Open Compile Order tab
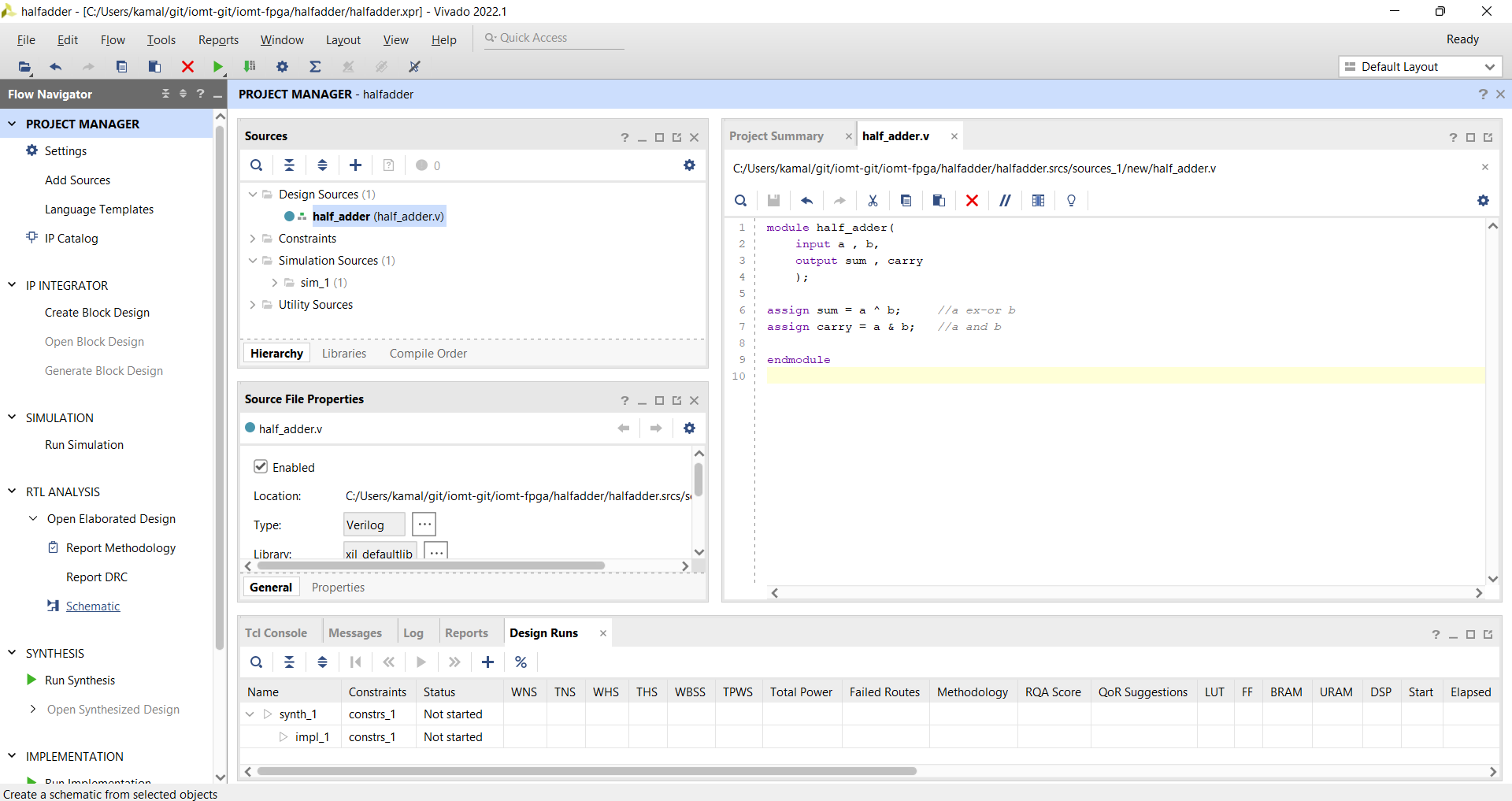 point(428,354)
